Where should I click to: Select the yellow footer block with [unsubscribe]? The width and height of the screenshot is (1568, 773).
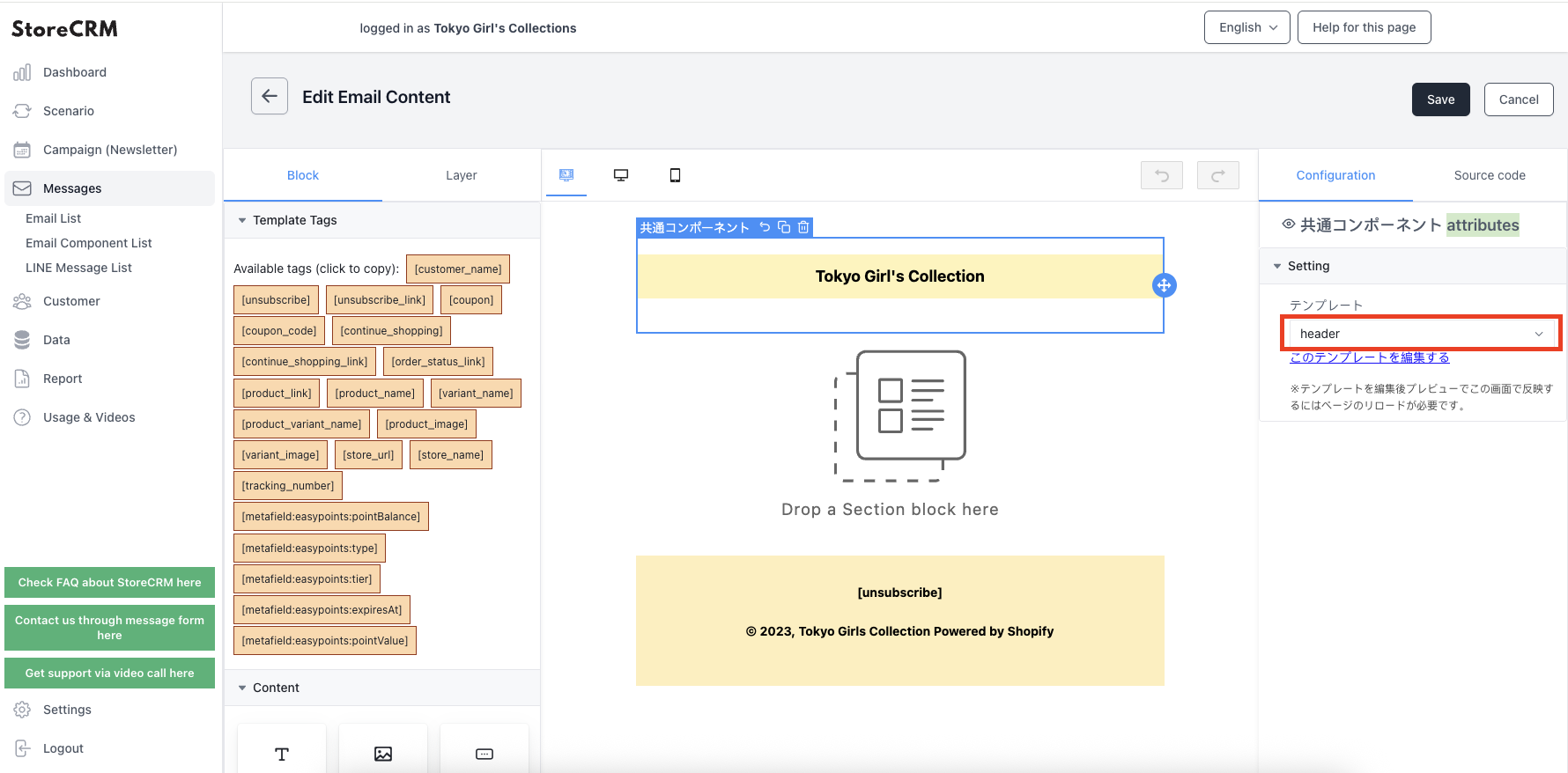pyautogui.click(x=899, y=621)
